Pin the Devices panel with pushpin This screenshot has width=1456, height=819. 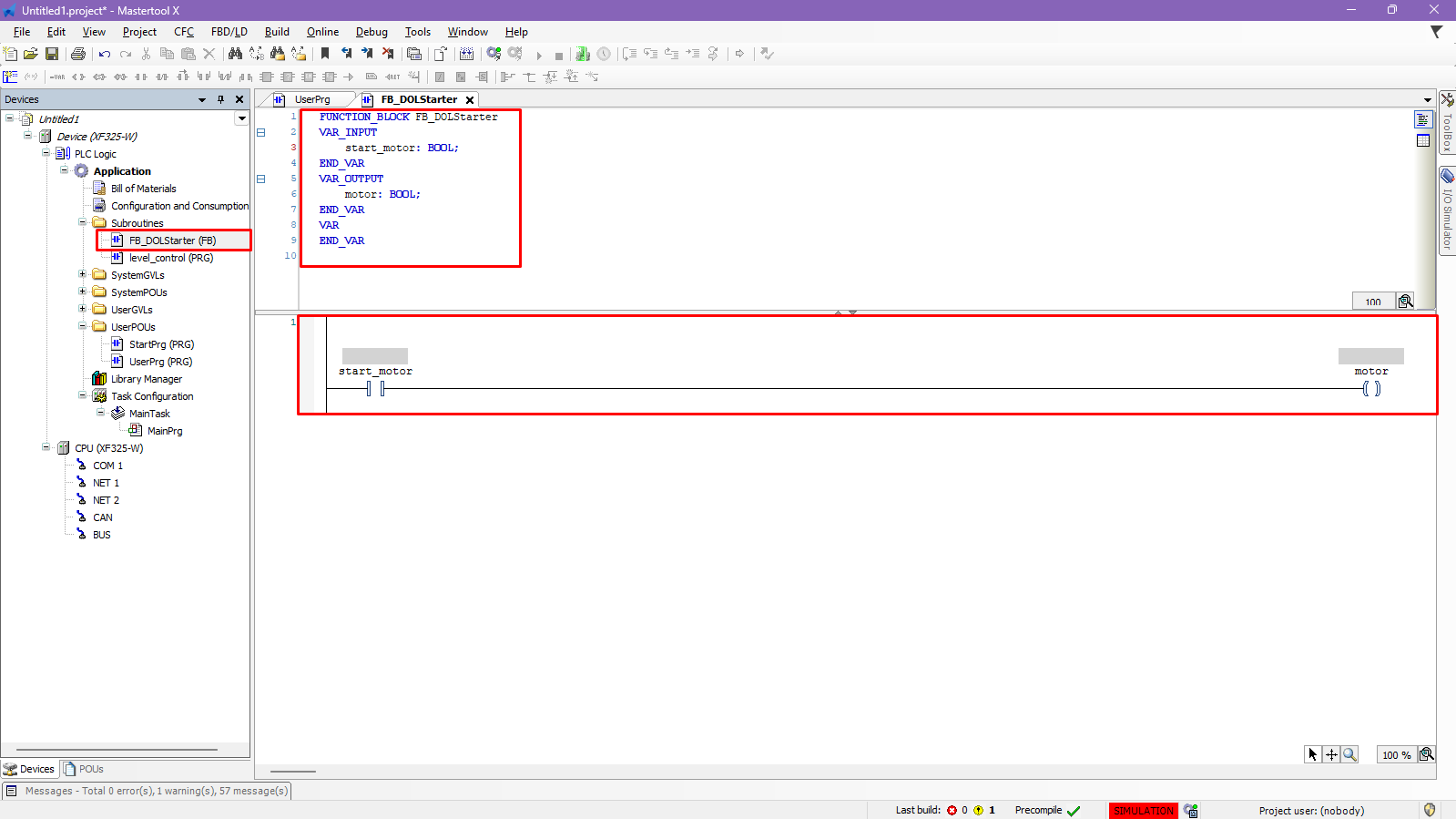[220, 99]
